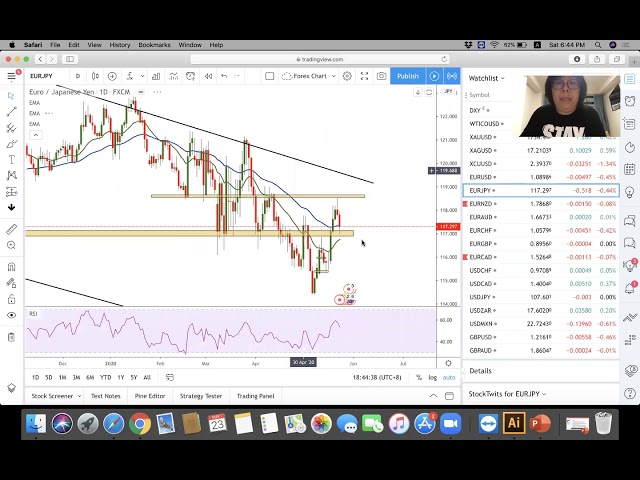Open the chart settings gear
This screenshot has height=480, width=640.
click(x=347, y=76)
